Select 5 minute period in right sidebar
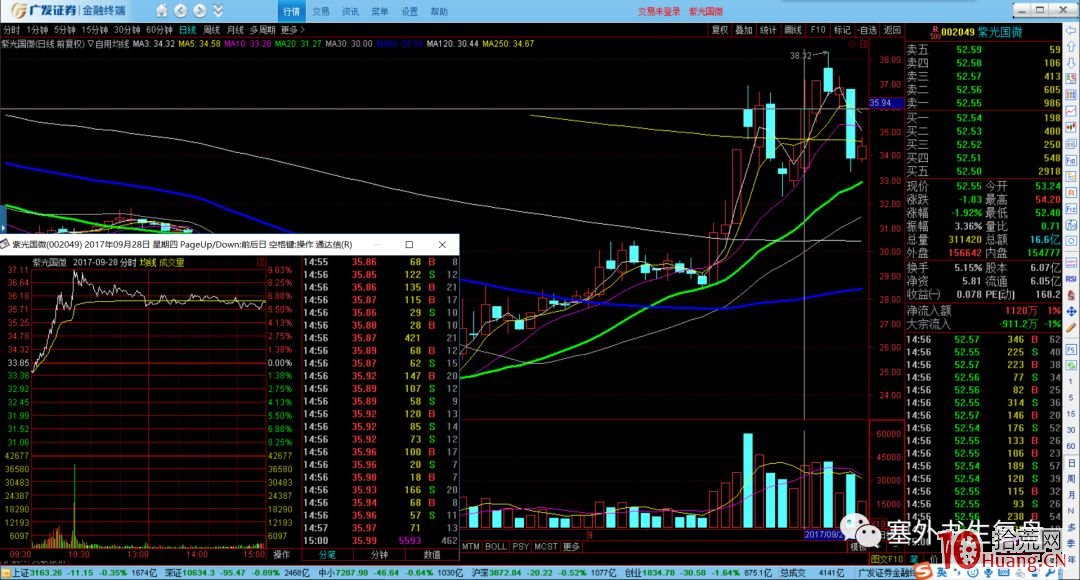This screenshot has width=1080, height=580. (1071, 397)
